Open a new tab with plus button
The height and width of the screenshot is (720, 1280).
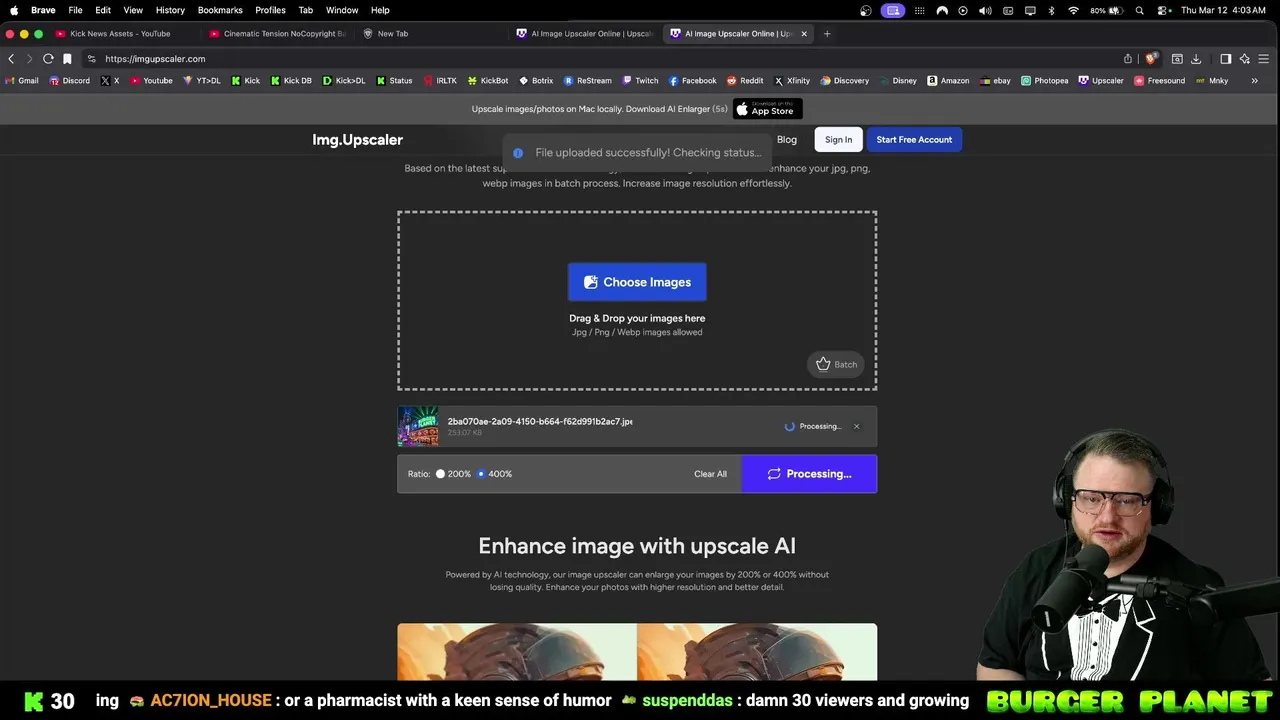point(827,33)
